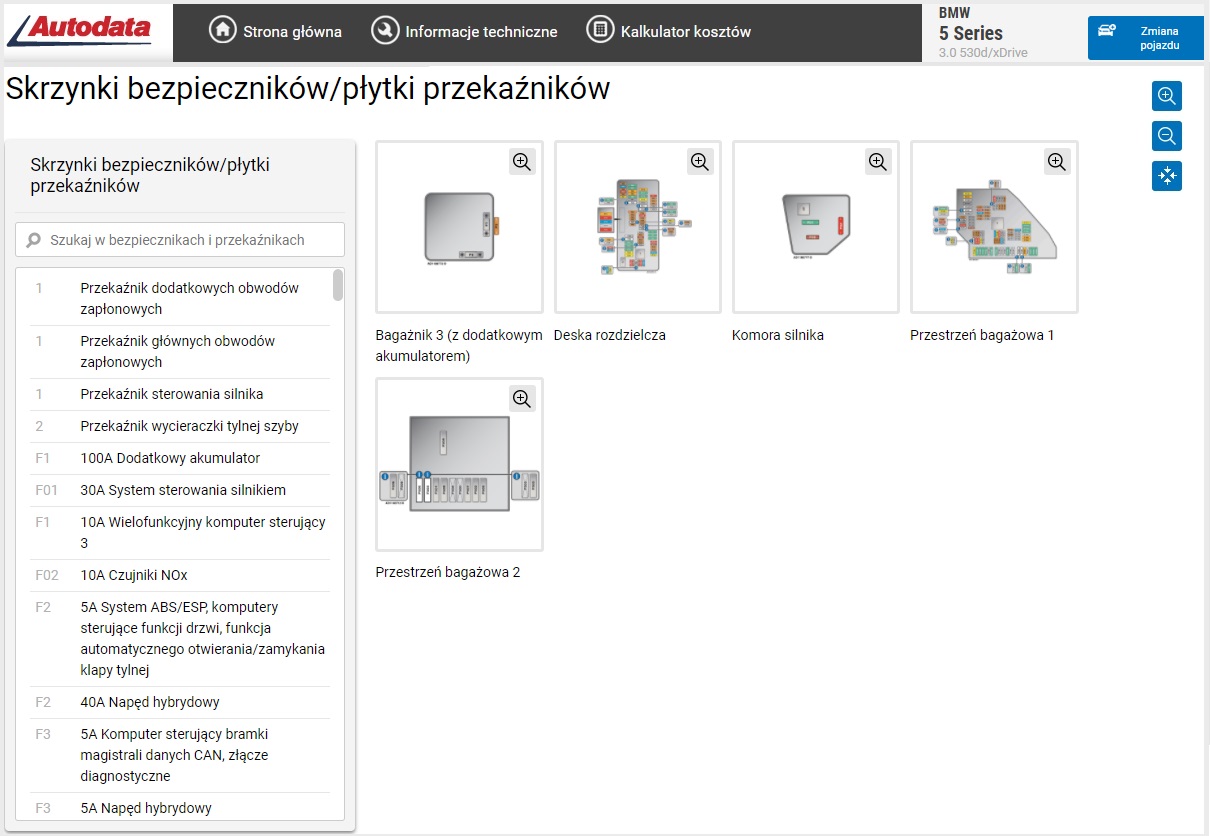Click the Komora silnika caption
This screenshot has height=836, width=1210.
tap(778, 335)
